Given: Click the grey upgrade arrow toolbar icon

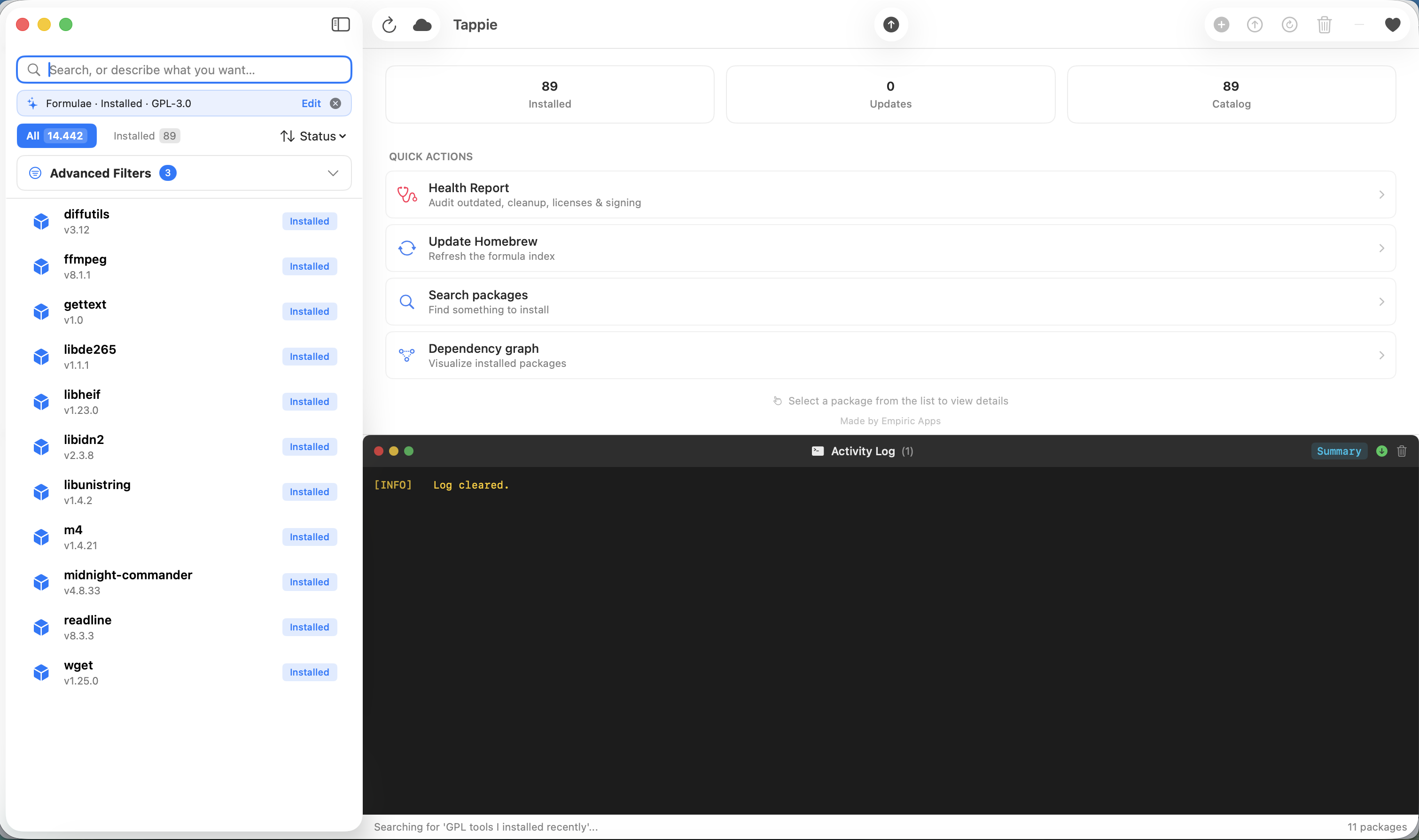Looking at the screenshot, I should tap(1255, 24).
